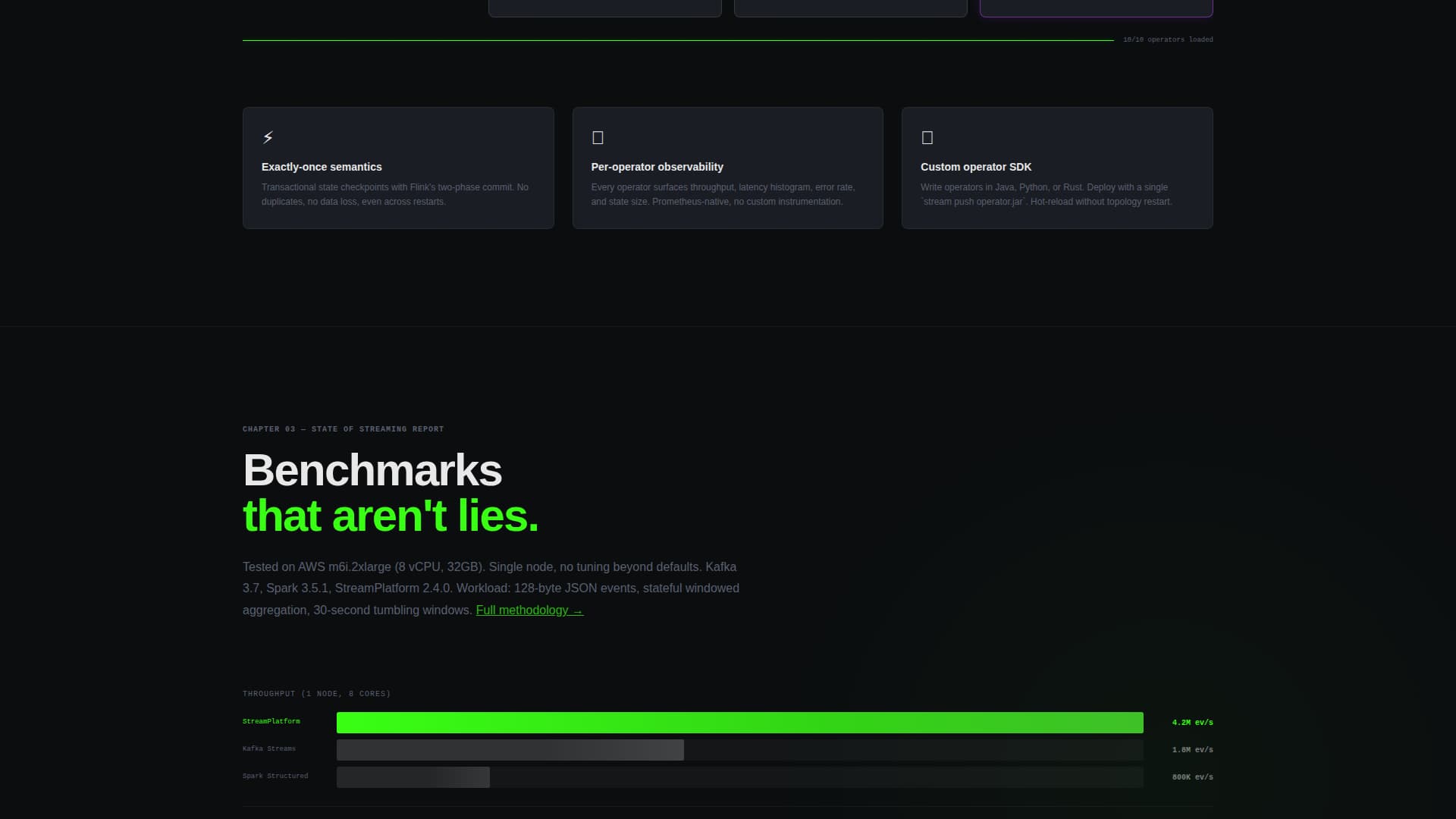Click the StreamPlatform green throughput bar
This screenshot has height=819, width=1456.
740,723
